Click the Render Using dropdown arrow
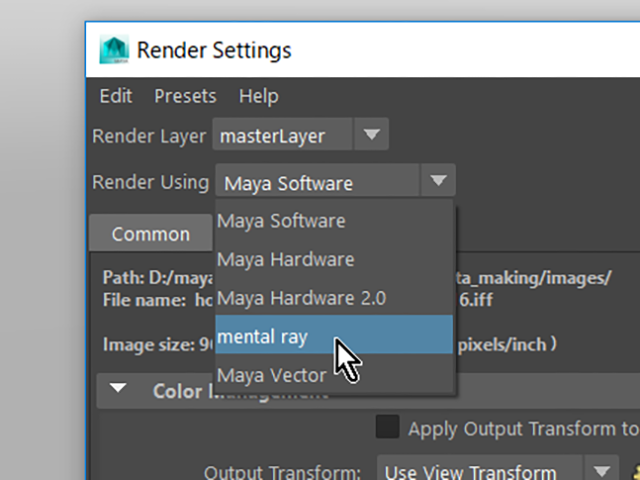640x480 pixels. click(438, 180)
